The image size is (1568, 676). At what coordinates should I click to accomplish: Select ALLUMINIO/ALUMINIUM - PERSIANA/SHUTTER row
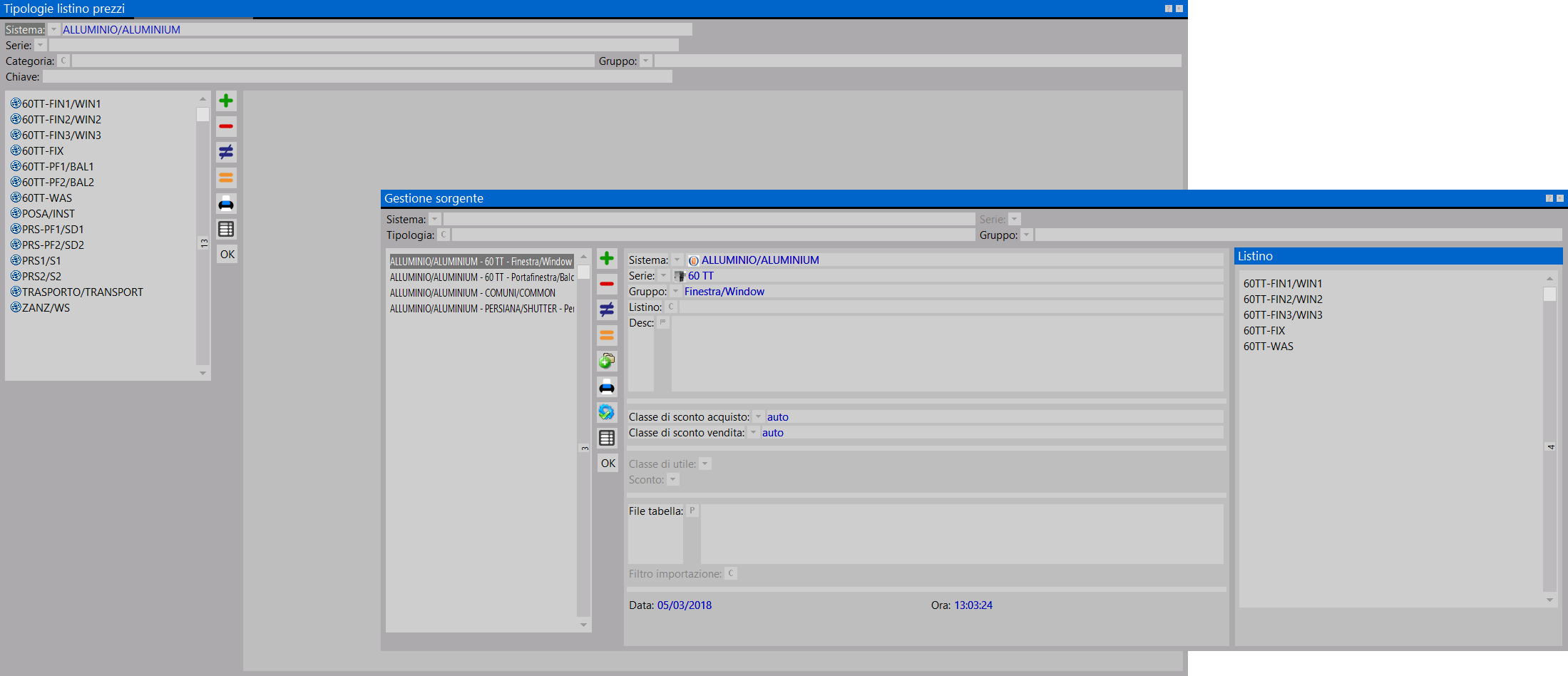point(481,309)
